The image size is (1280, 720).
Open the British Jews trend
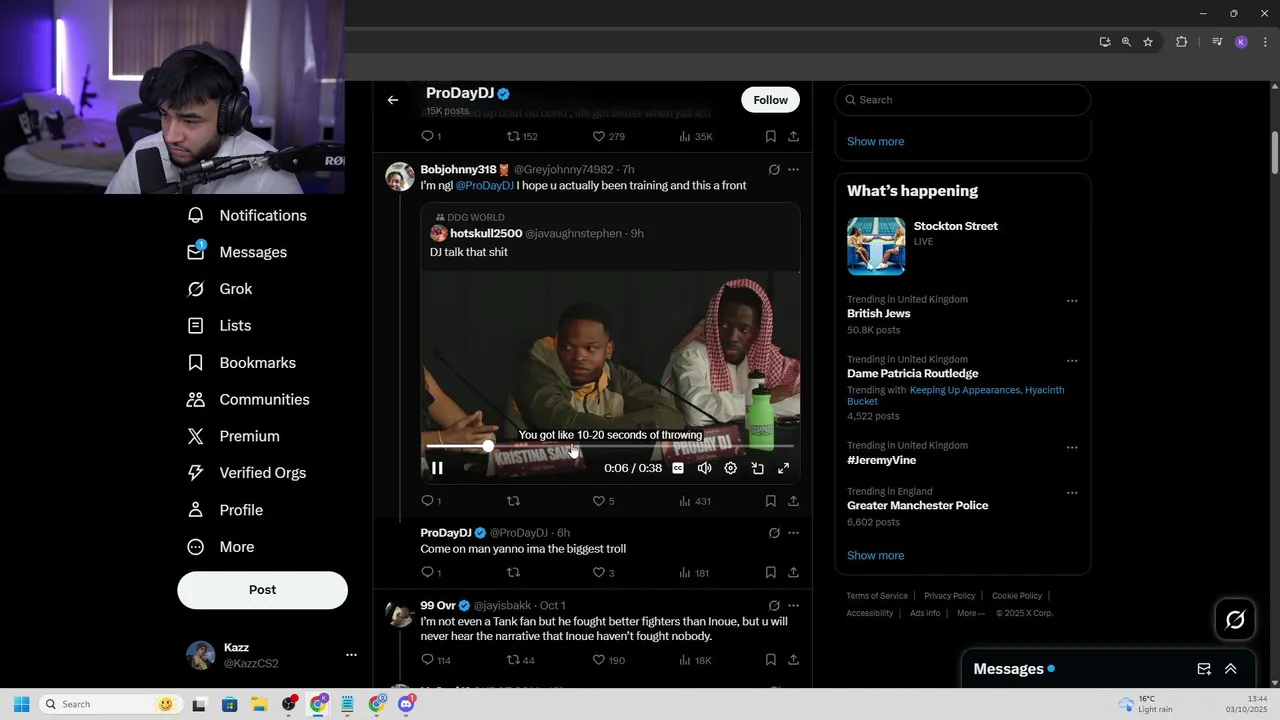(x=878, y=314)
